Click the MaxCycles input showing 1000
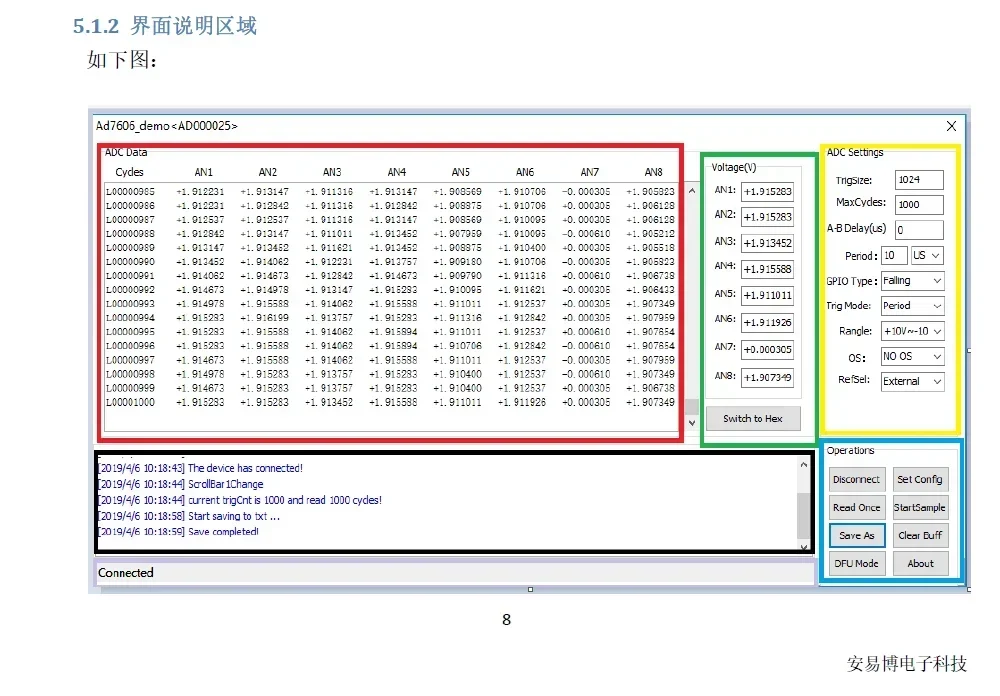The height and width of the screenshot is (696, 1000). [x=917, y=204]
